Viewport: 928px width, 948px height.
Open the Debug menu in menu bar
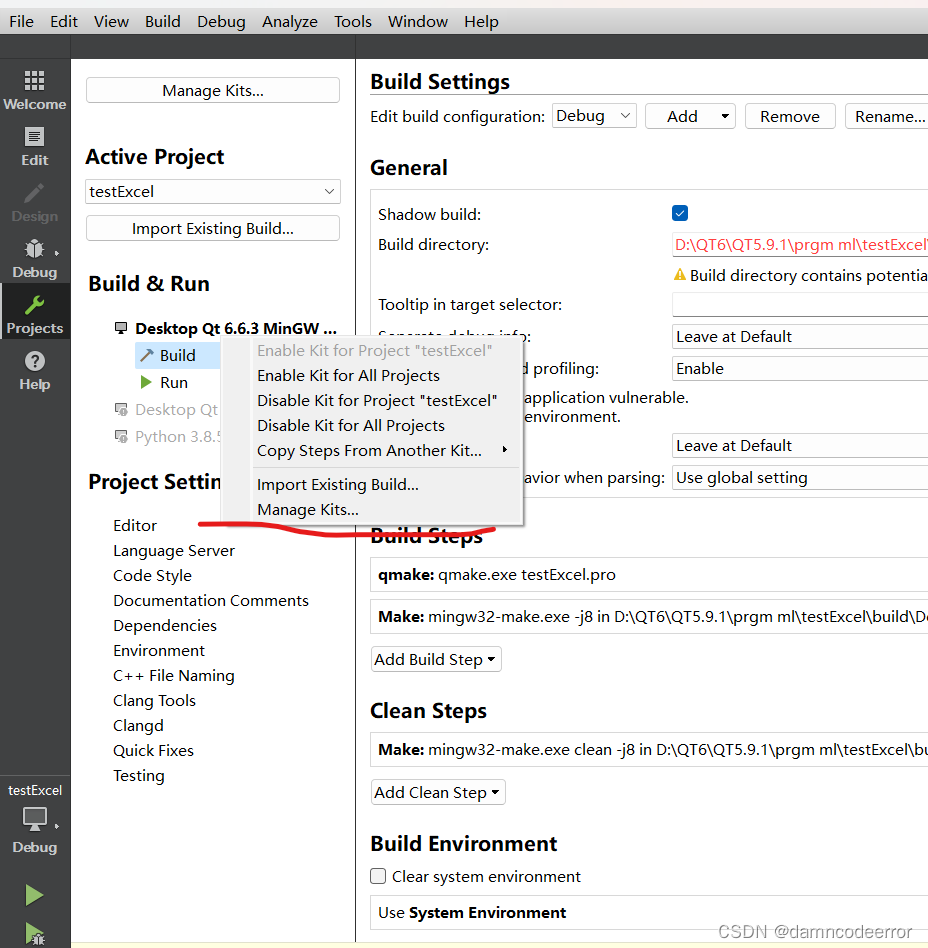(x=221, y=22)
